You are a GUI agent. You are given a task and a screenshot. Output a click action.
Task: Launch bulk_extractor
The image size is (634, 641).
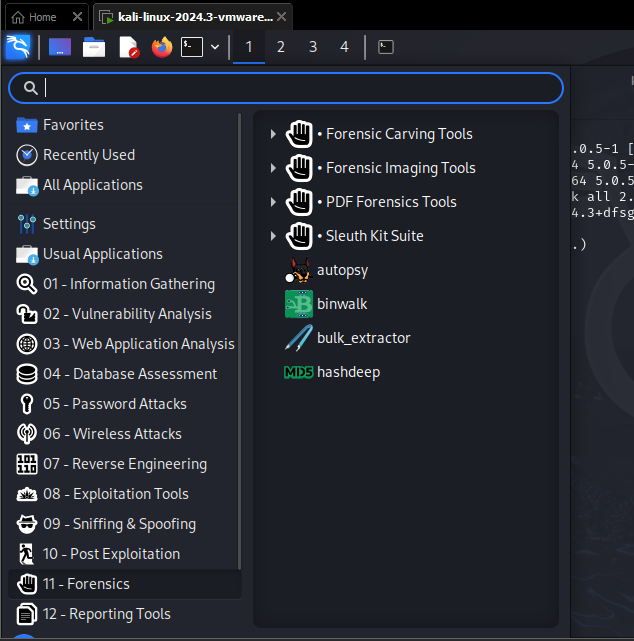point(405,338)
